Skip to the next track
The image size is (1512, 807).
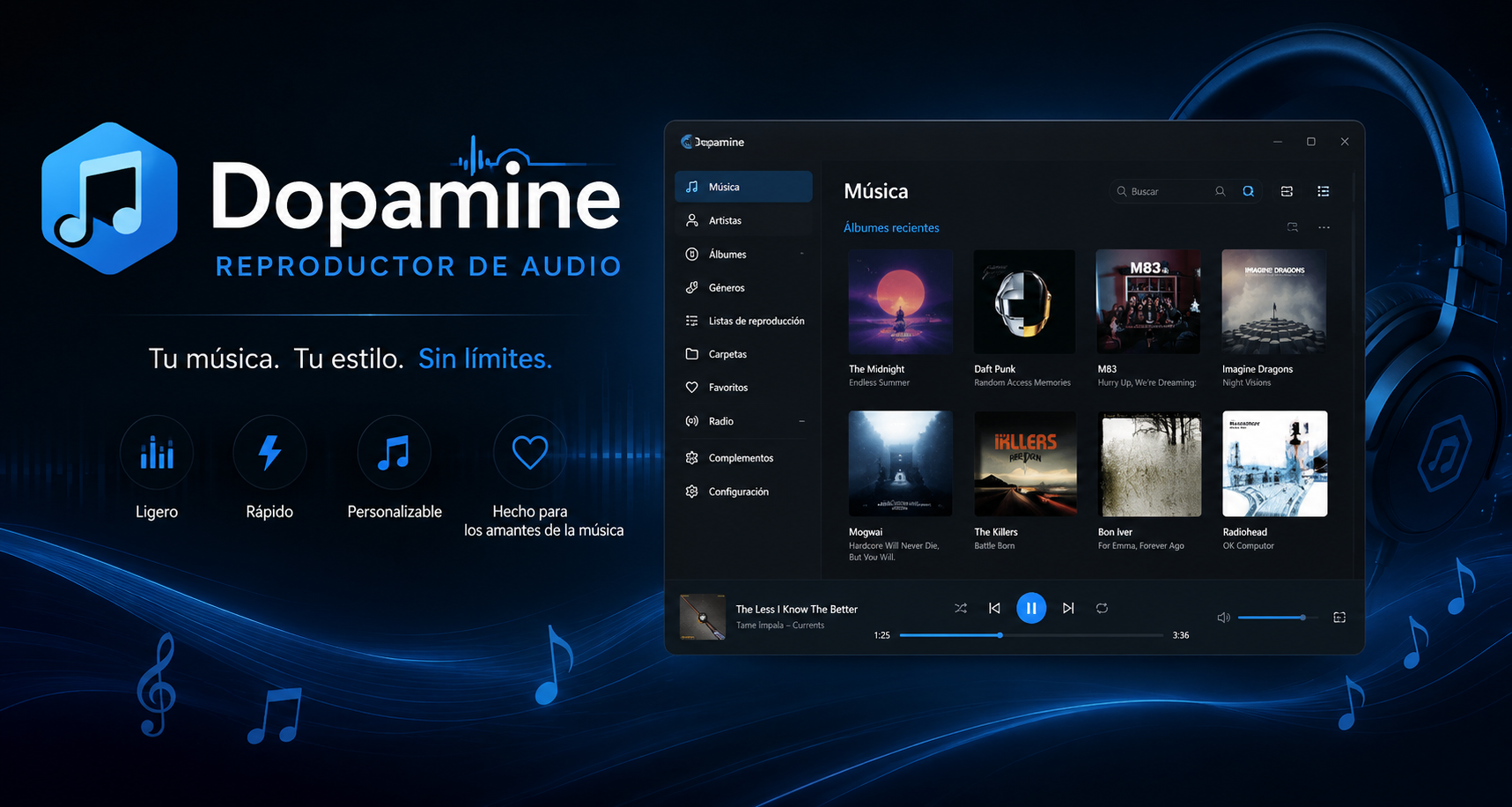coord(1068,608)
